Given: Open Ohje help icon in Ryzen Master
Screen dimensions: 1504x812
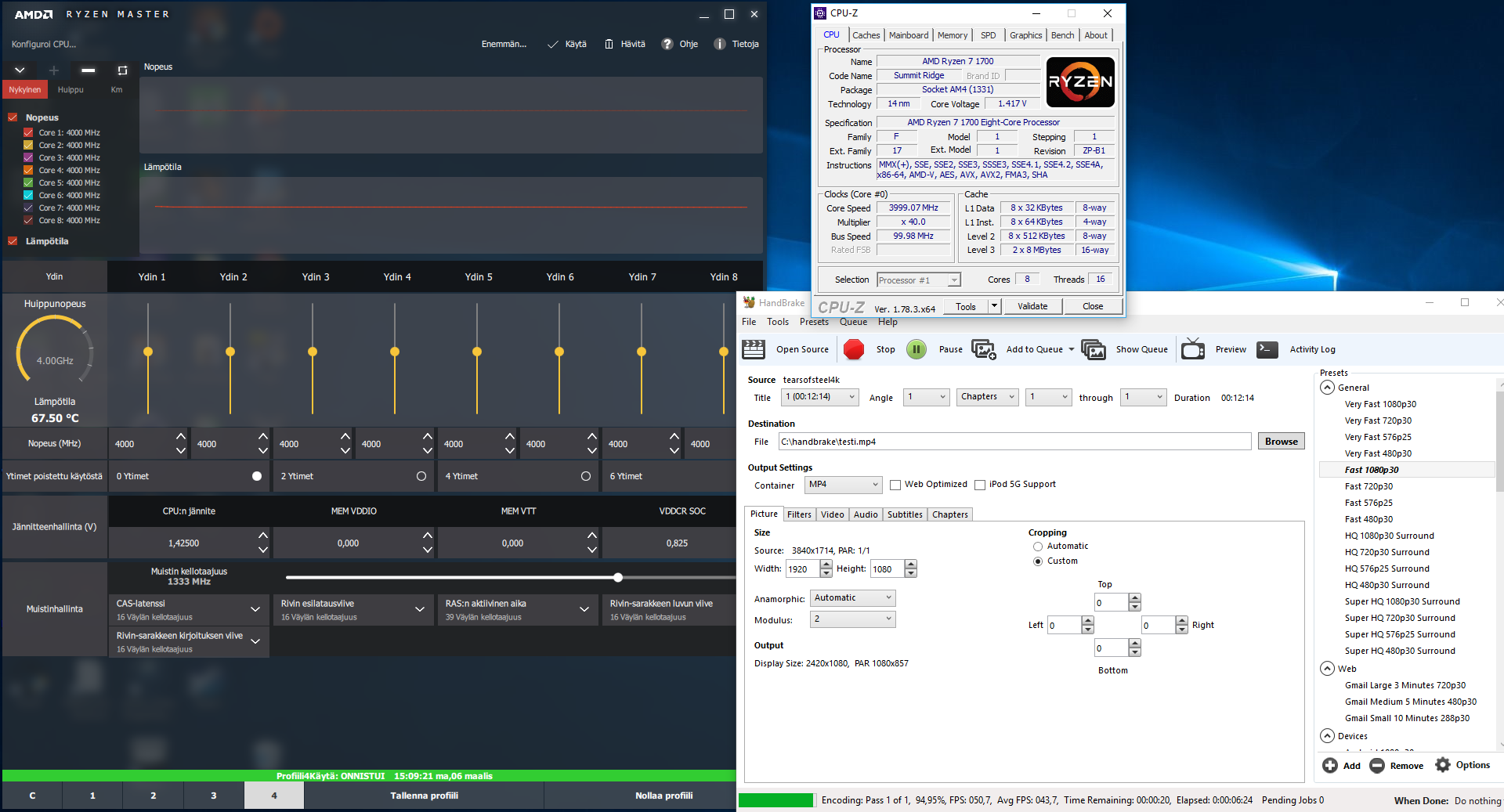Looking at the screenshot, I should point(667,44).
